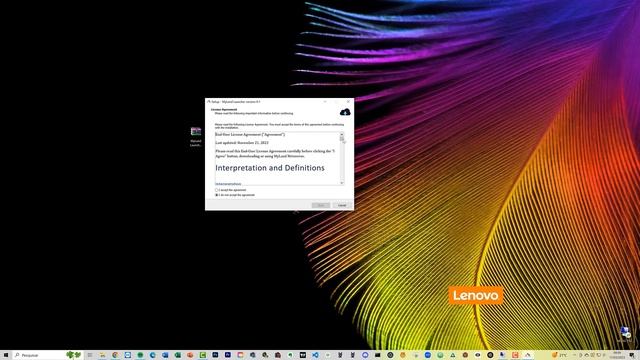
Task: Open Visual Studio Code from the taskbar
Action: pos(315,355)
